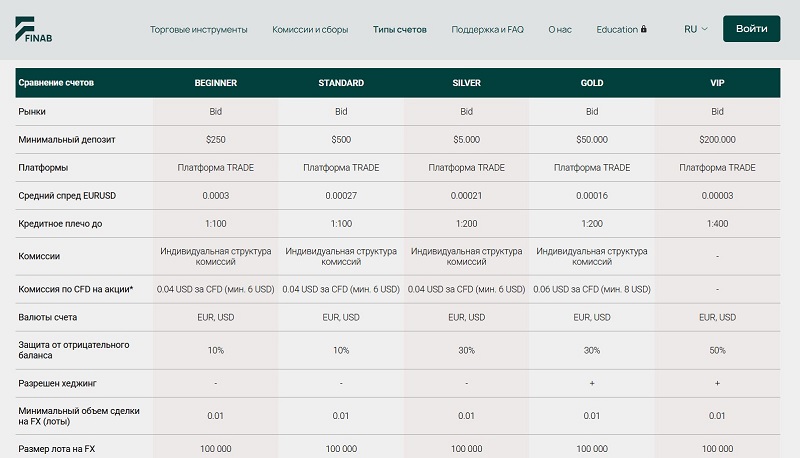
Task: Click the $200.000 VIP minimum deposit cell
Action: (717, 140)
